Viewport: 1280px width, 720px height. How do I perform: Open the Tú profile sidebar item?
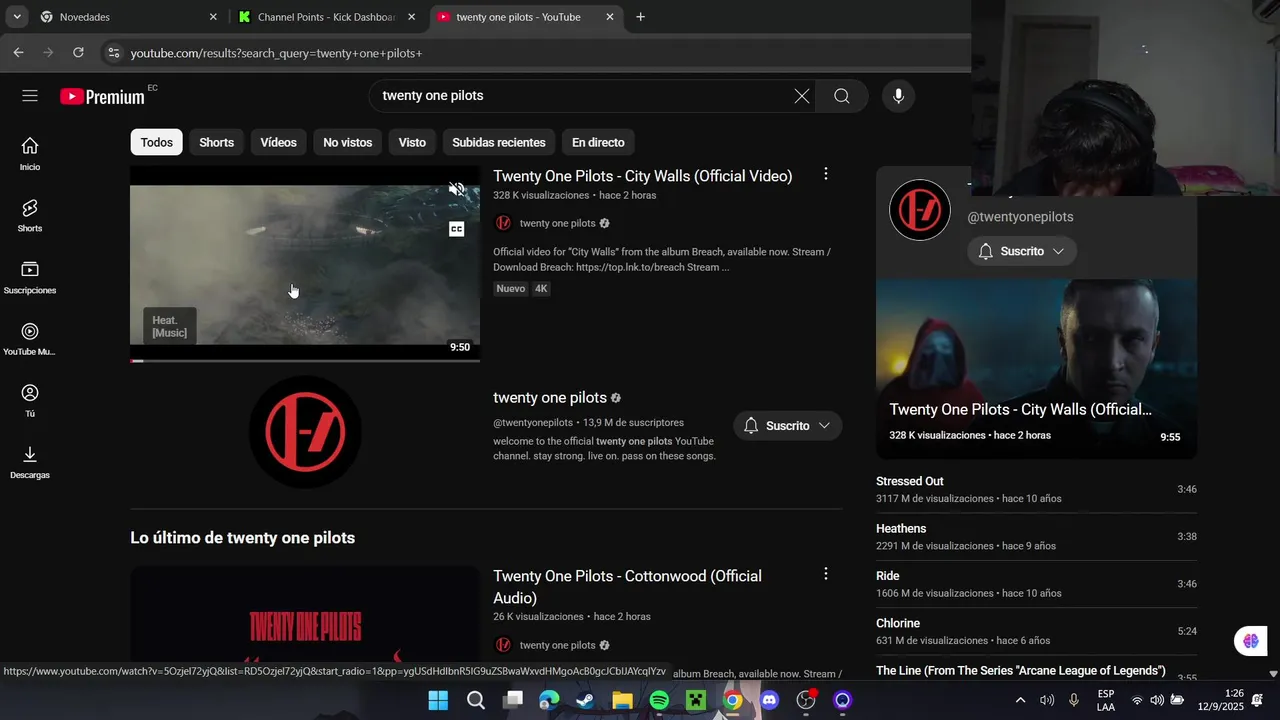pos(30,400)
